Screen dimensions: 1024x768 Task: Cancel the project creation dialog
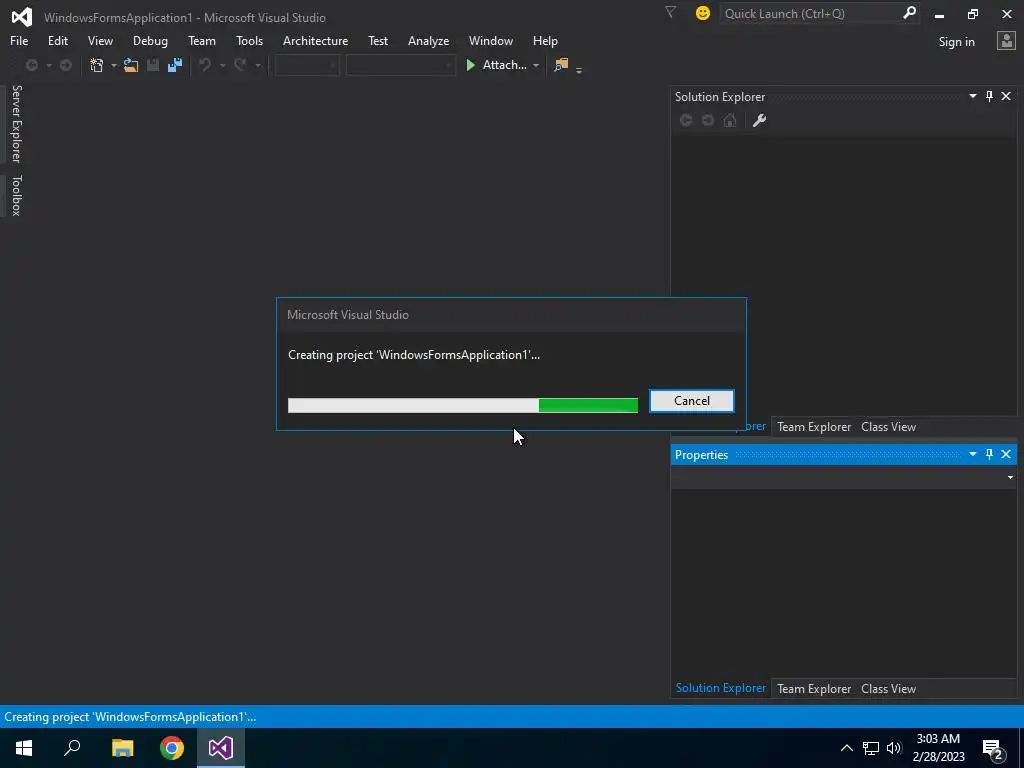pos(692,401)
